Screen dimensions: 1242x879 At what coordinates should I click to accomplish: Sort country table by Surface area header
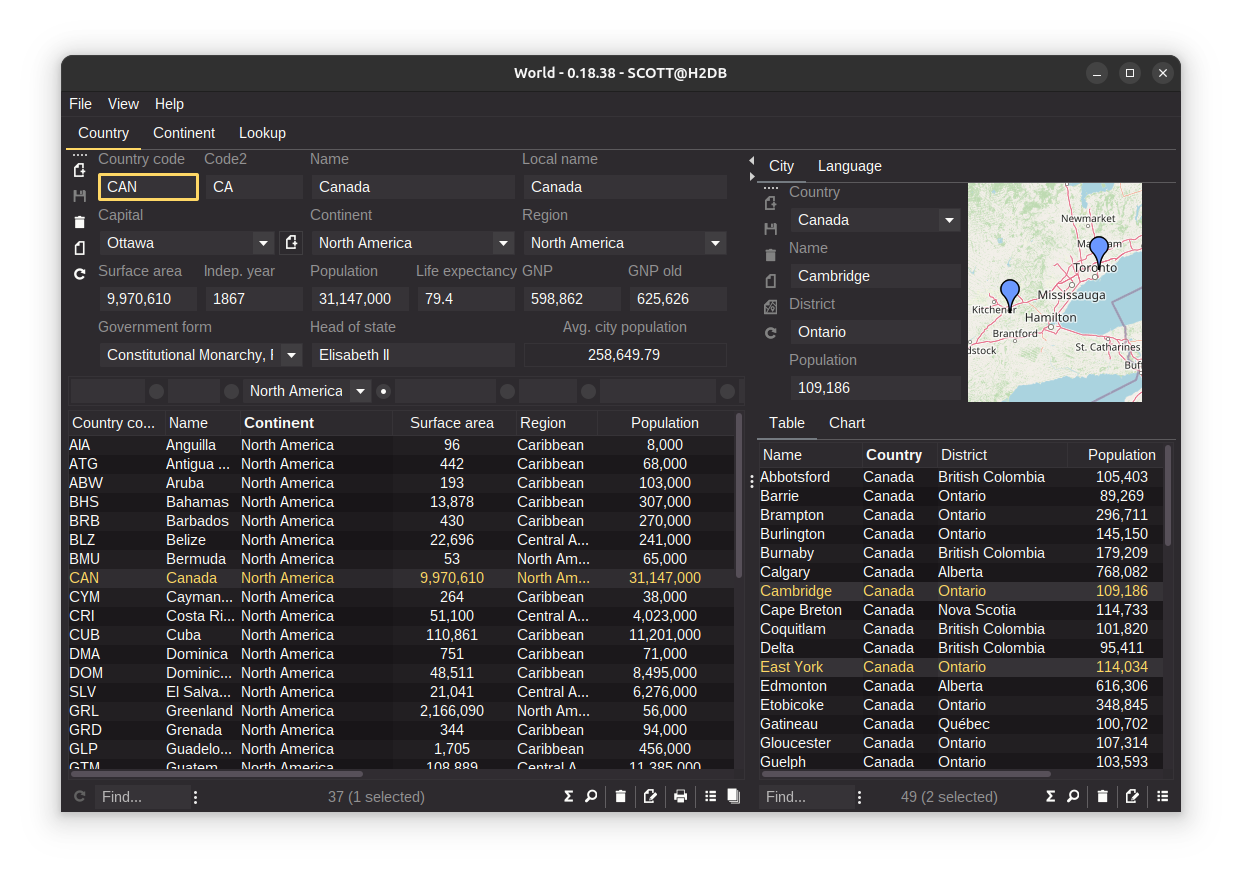[452, 423]
